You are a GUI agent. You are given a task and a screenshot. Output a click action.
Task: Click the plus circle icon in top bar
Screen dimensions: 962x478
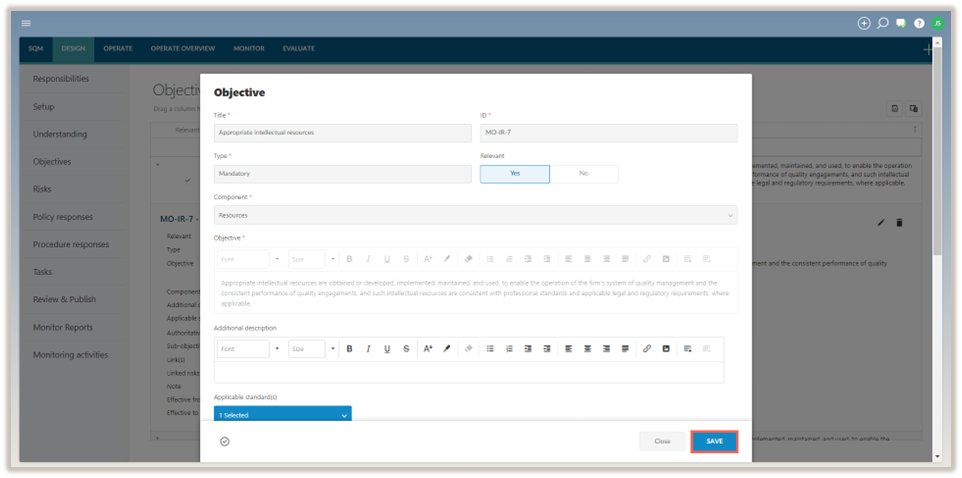pyautogui.click(x=864, y=23)
